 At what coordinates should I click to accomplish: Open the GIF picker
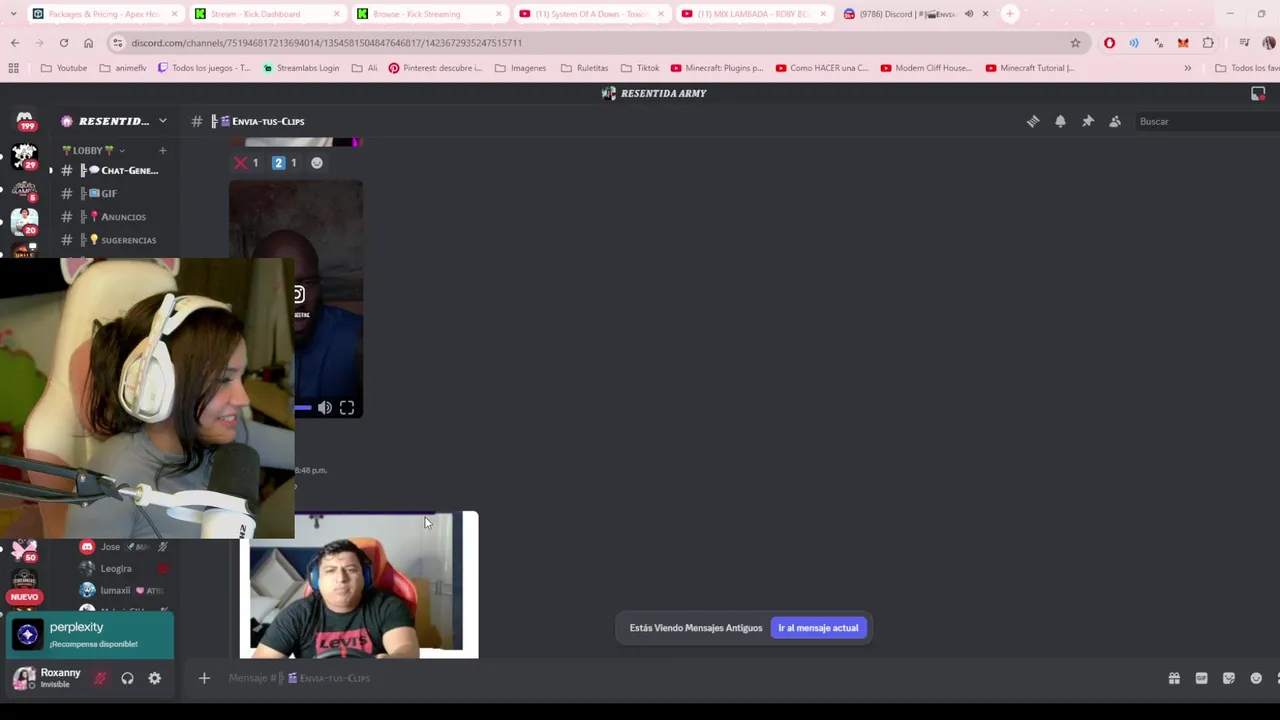tap(1201, 678)
